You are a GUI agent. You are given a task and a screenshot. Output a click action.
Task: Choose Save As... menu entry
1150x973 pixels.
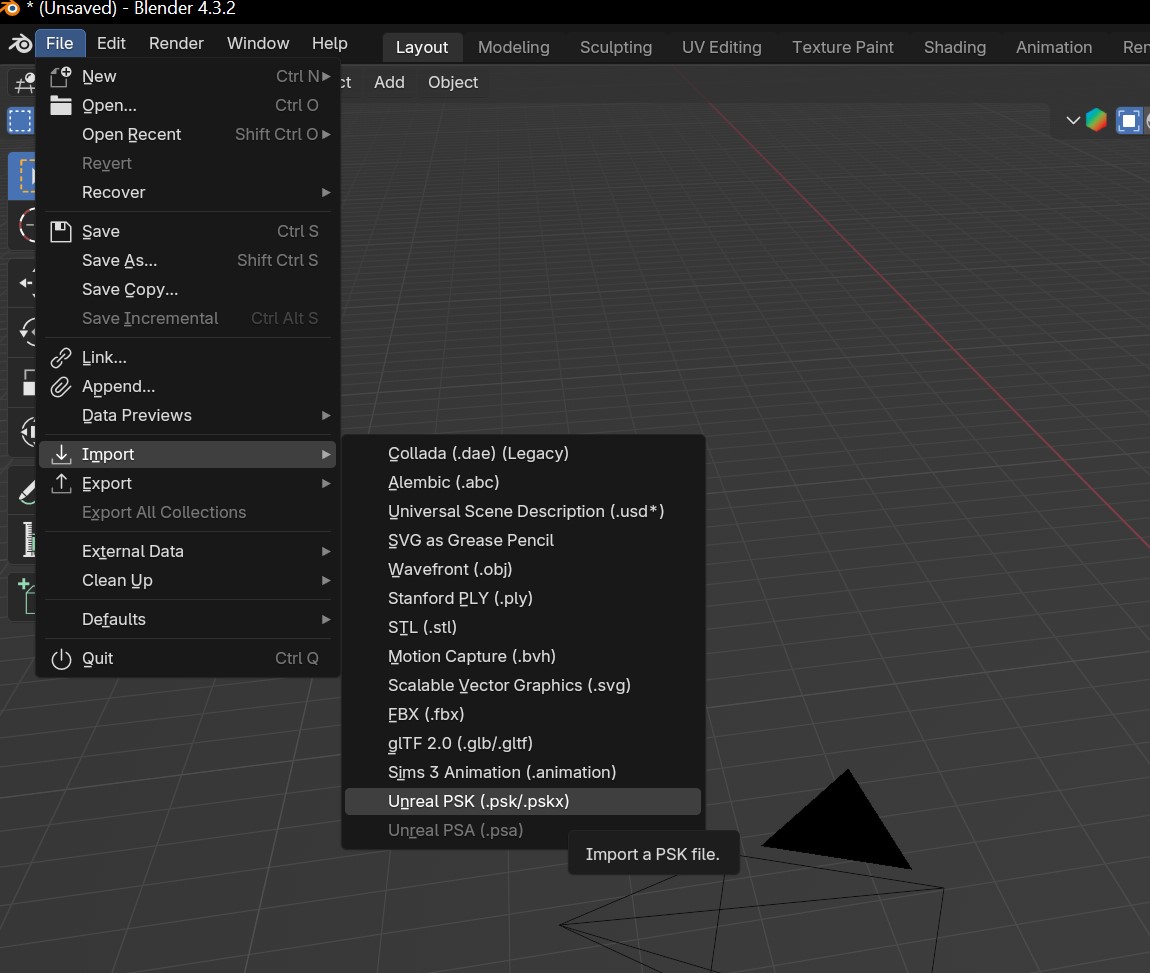188,260
